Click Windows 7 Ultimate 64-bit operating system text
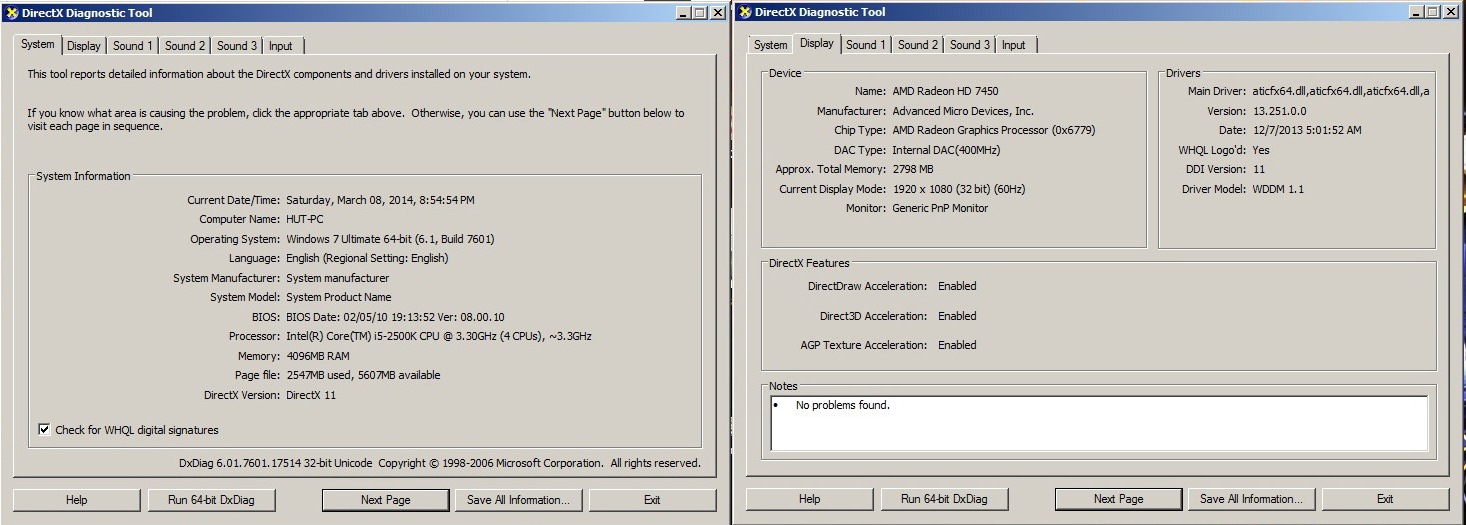Viewport: 1466px width, 525px height. tap(390, 239)
